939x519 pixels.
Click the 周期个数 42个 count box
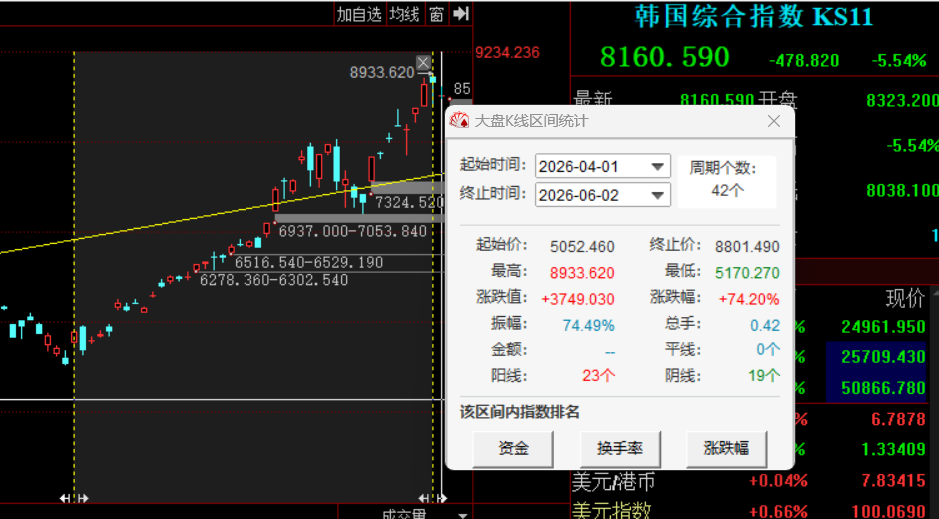pos(726,181)
